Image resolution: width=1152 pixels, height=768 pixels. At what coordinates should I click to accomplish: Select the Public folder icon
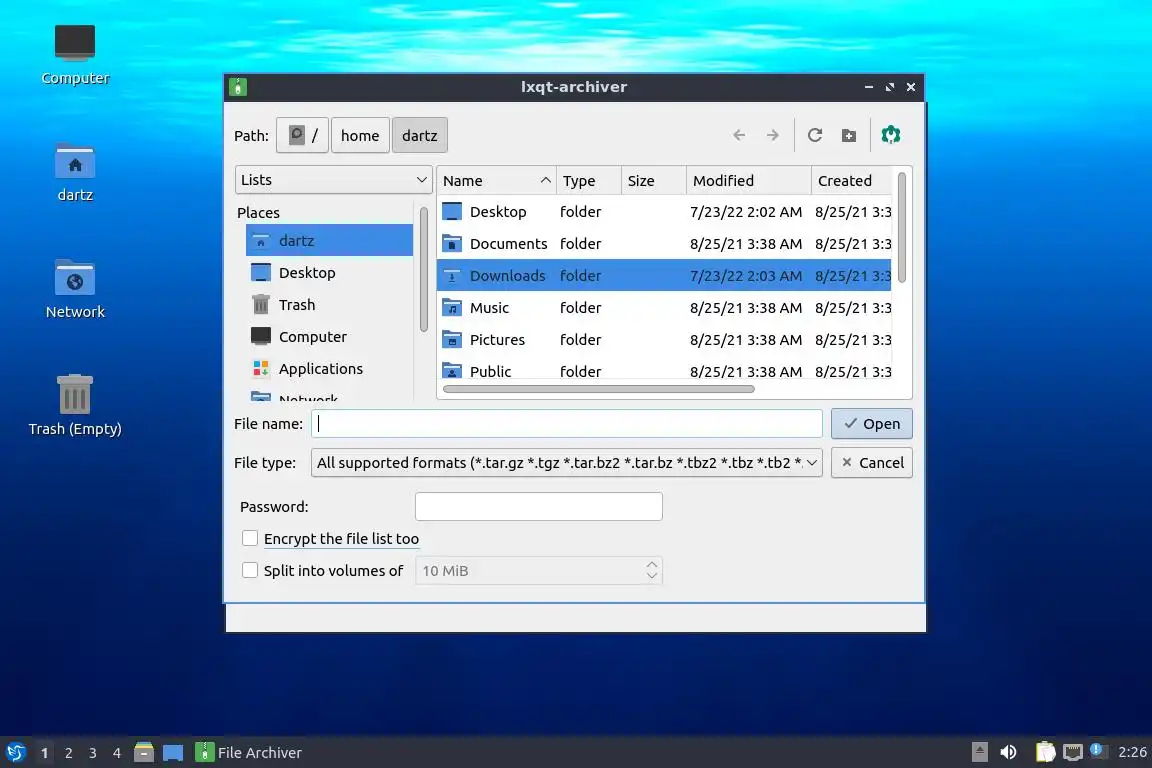(452, 370)
